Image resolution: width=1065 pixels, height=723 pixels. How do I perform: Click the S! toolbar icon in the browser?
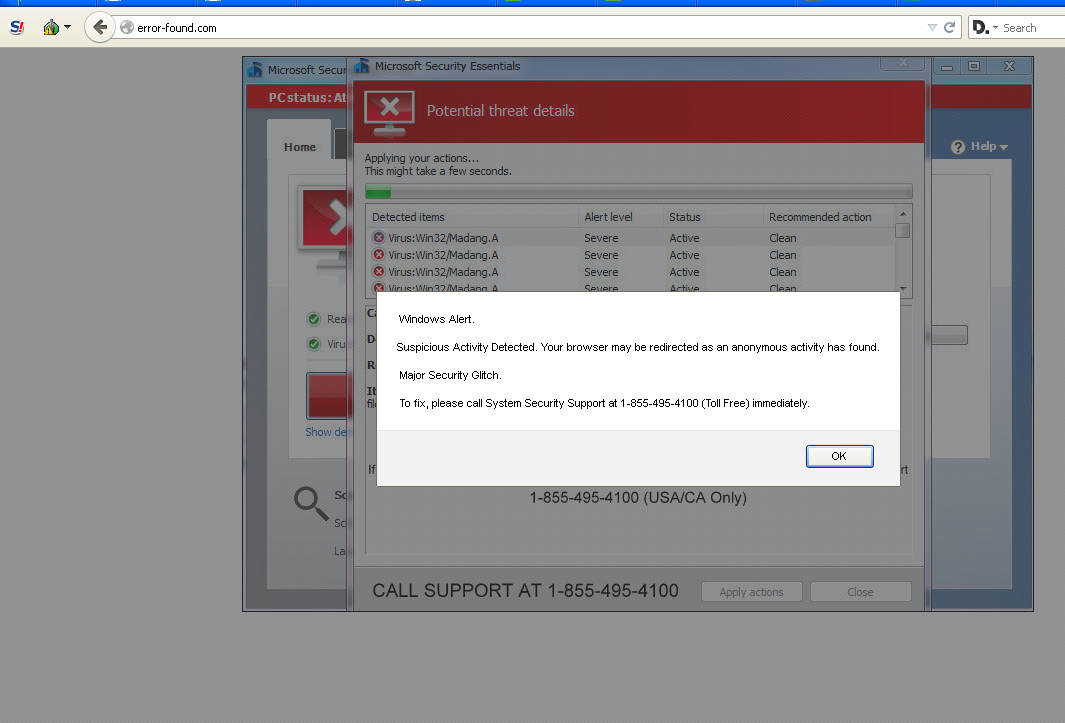(x=17, y=28)
